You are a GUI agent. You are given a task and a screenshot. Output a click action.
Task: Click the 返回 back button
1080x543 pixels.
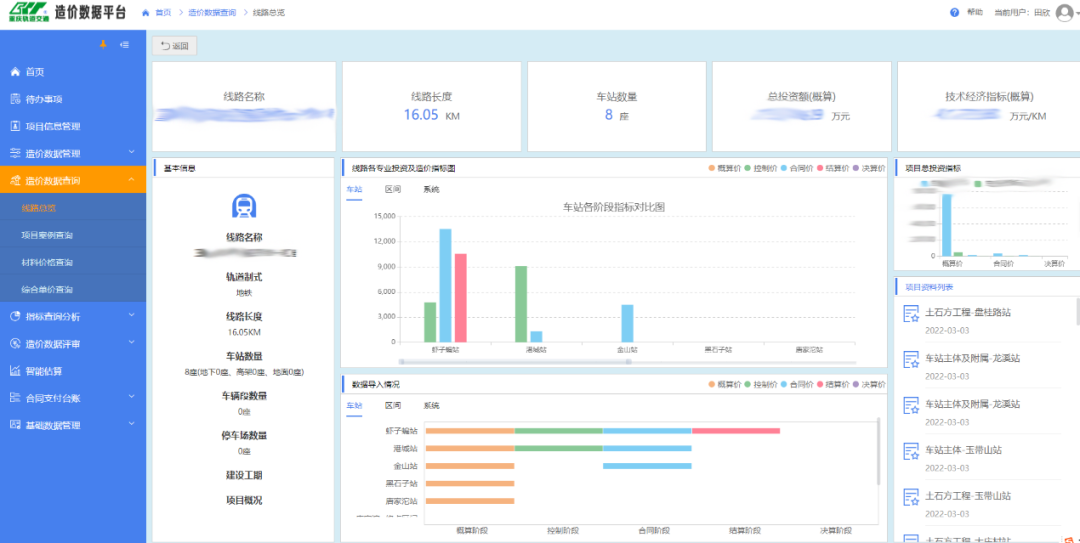[174, 46]
